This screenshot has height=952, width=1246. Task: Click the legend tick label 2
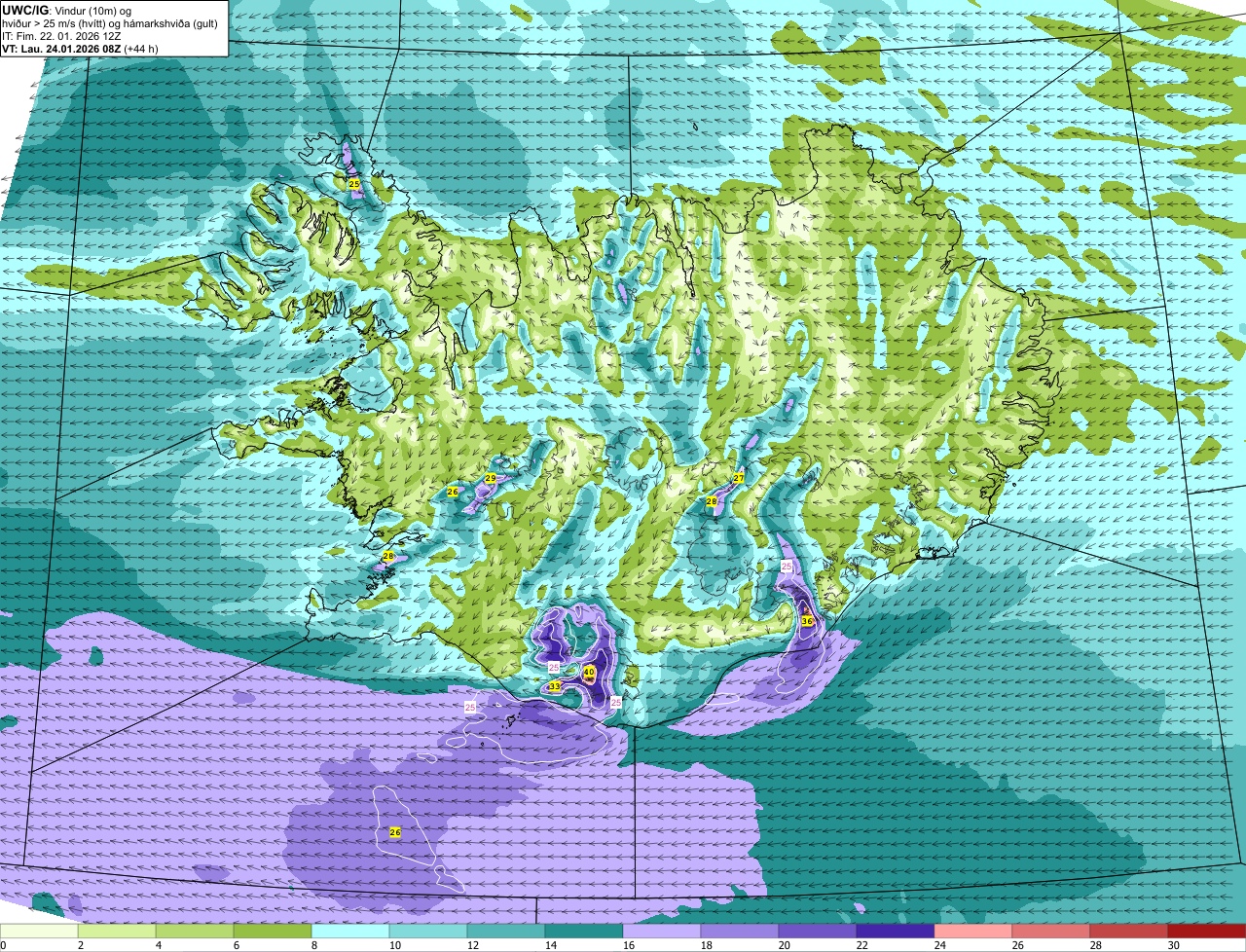(80, 945)
